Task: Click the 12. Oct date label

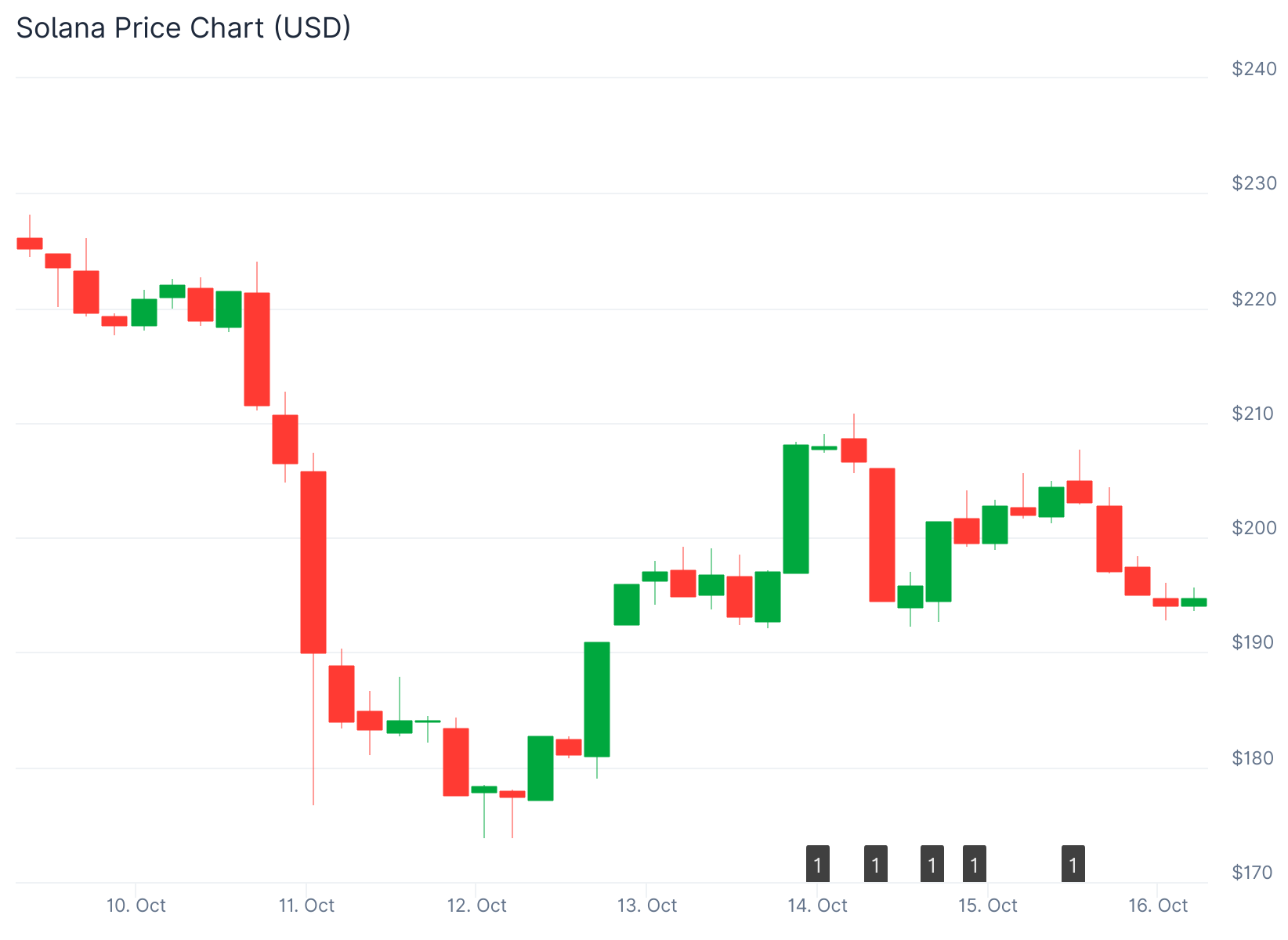Action: click(x=476, y=906)
